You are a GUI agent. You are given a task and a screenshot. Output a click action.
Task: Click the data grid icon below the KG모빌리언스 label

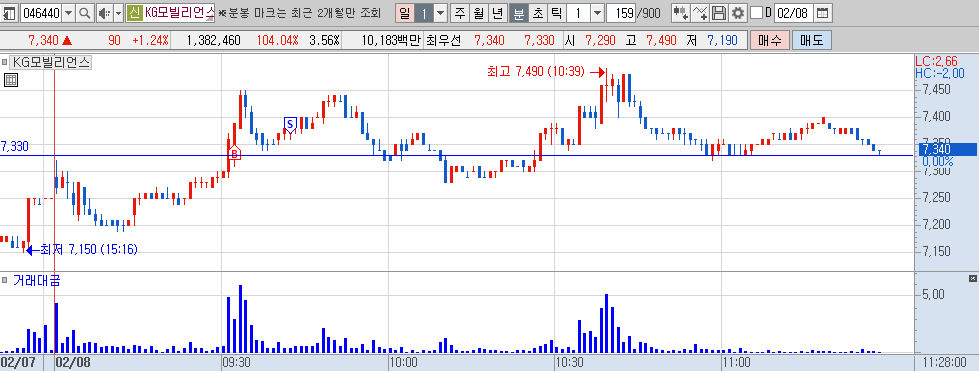click(x=11, y=79)
